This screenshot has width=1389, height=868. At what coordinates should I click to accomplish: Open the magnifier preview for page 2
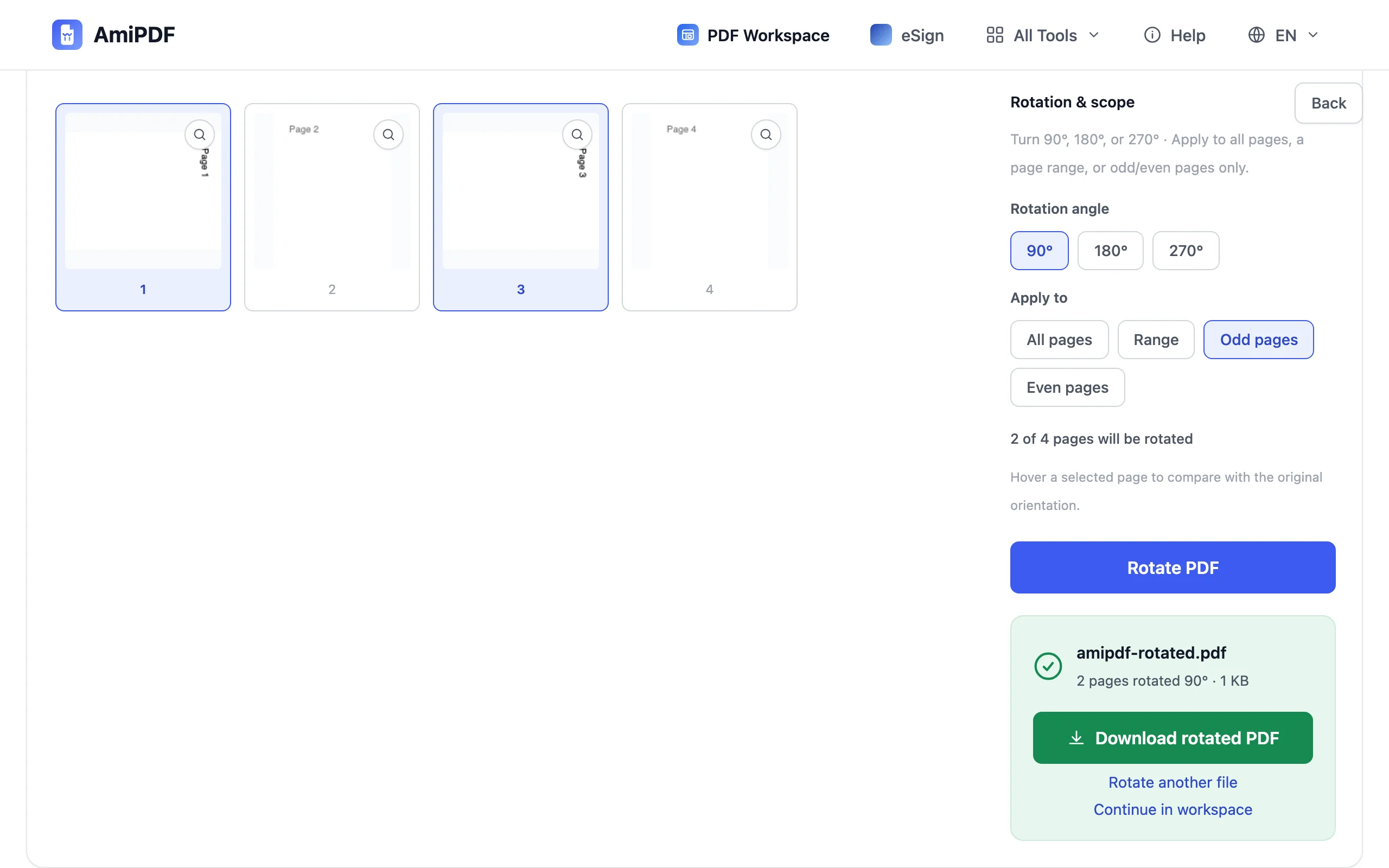click(388, 135)
